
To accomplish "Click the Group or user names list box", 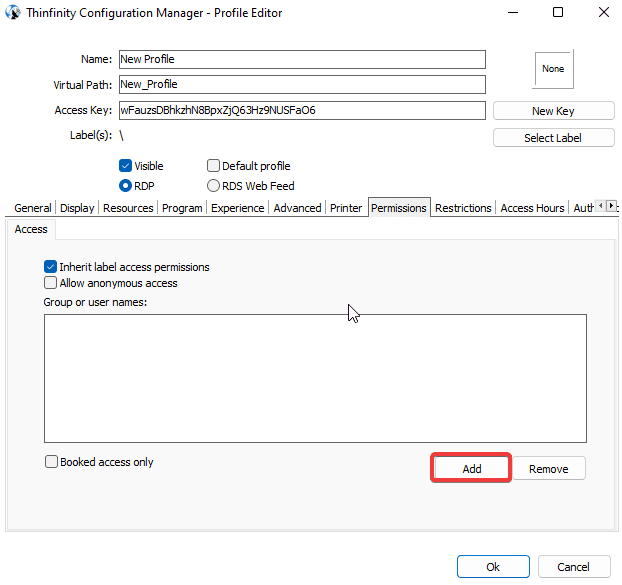I will click(x=315, y=378).
